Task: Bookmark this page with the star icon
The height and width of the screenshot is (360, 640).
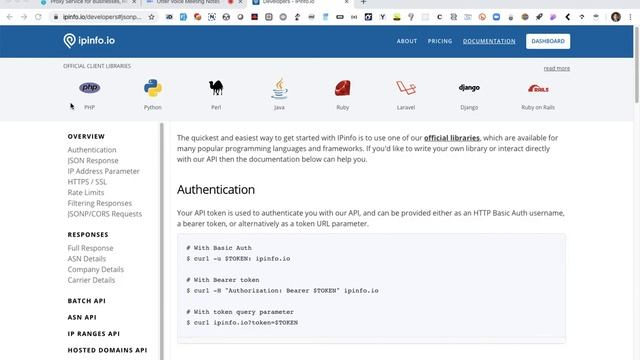Action: 151,17
